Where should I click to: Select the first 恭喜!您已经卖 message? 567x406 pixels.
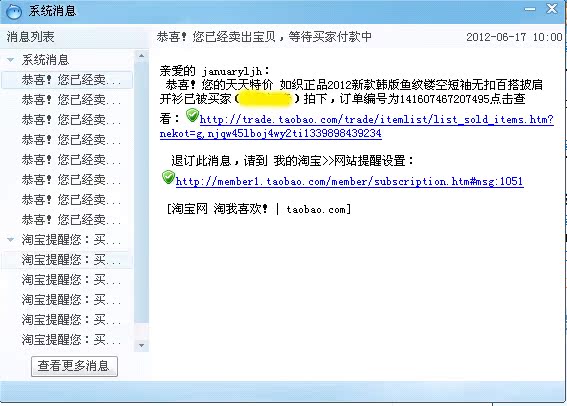coord(67,80)
